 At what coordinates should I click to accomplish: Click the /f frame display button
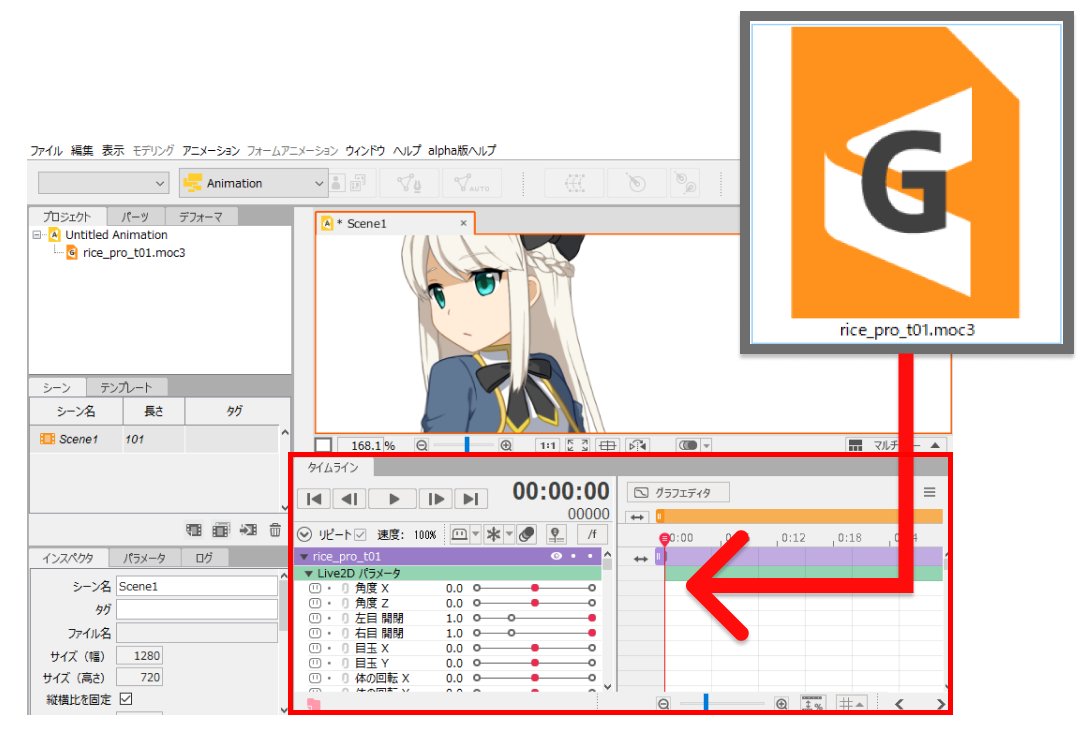(591, 534)
